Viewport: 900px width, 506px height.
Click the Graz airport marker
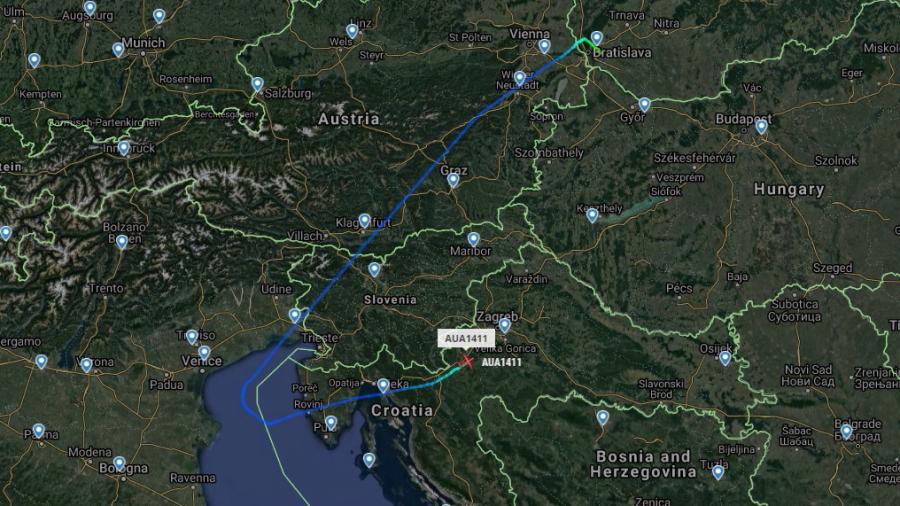pos(453,181)
